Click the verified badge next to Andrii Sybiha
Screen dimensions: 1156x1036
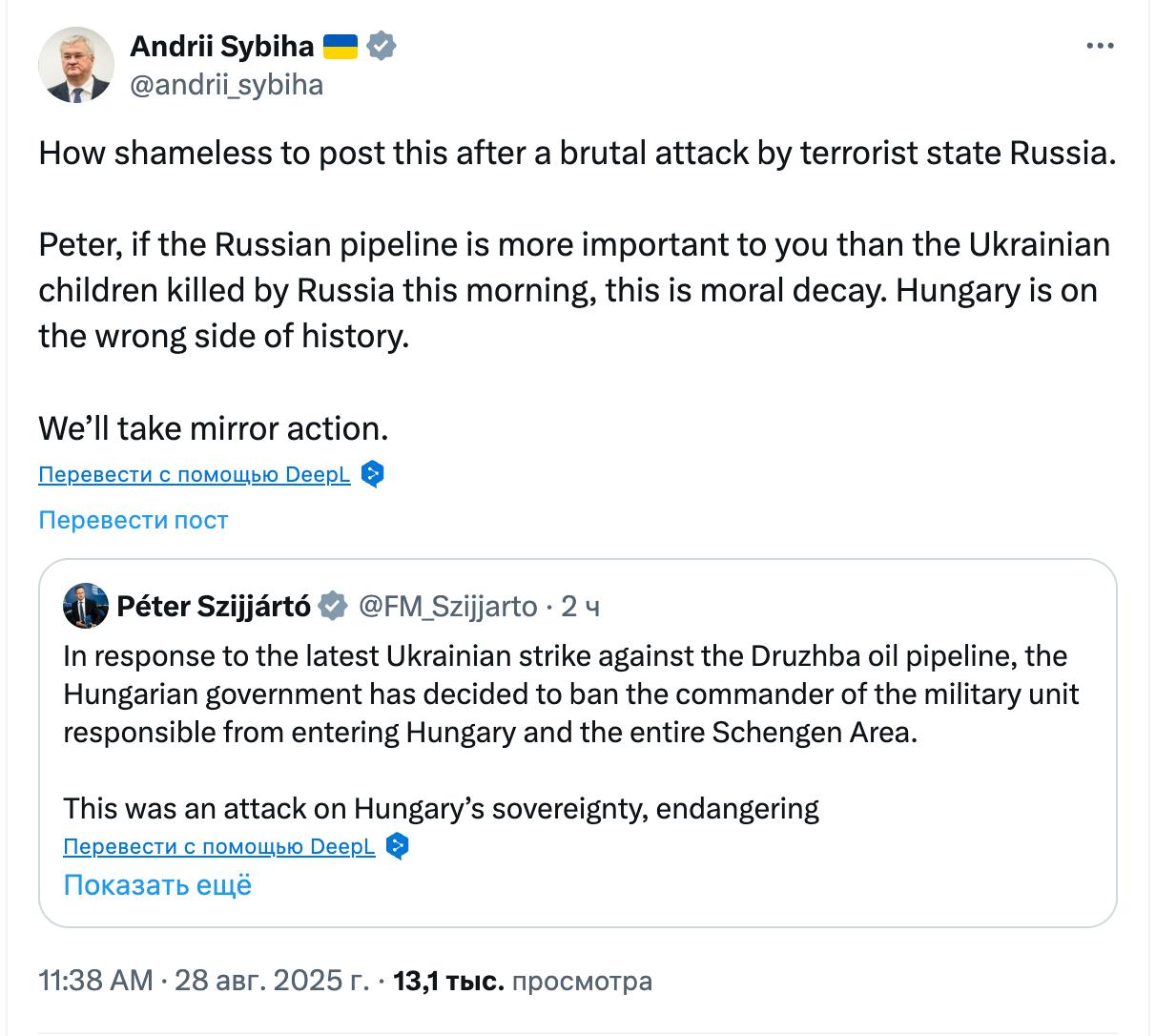(382, 46)
